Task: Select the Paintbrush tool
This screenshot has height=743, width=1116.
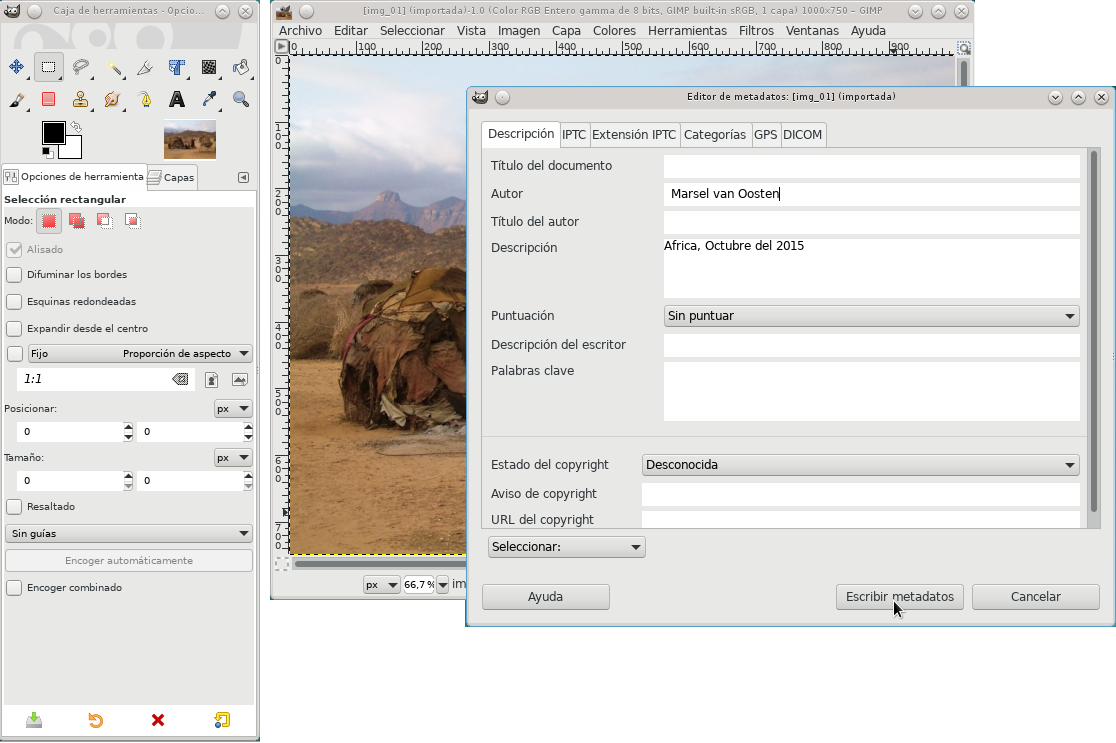Action: 16,100
